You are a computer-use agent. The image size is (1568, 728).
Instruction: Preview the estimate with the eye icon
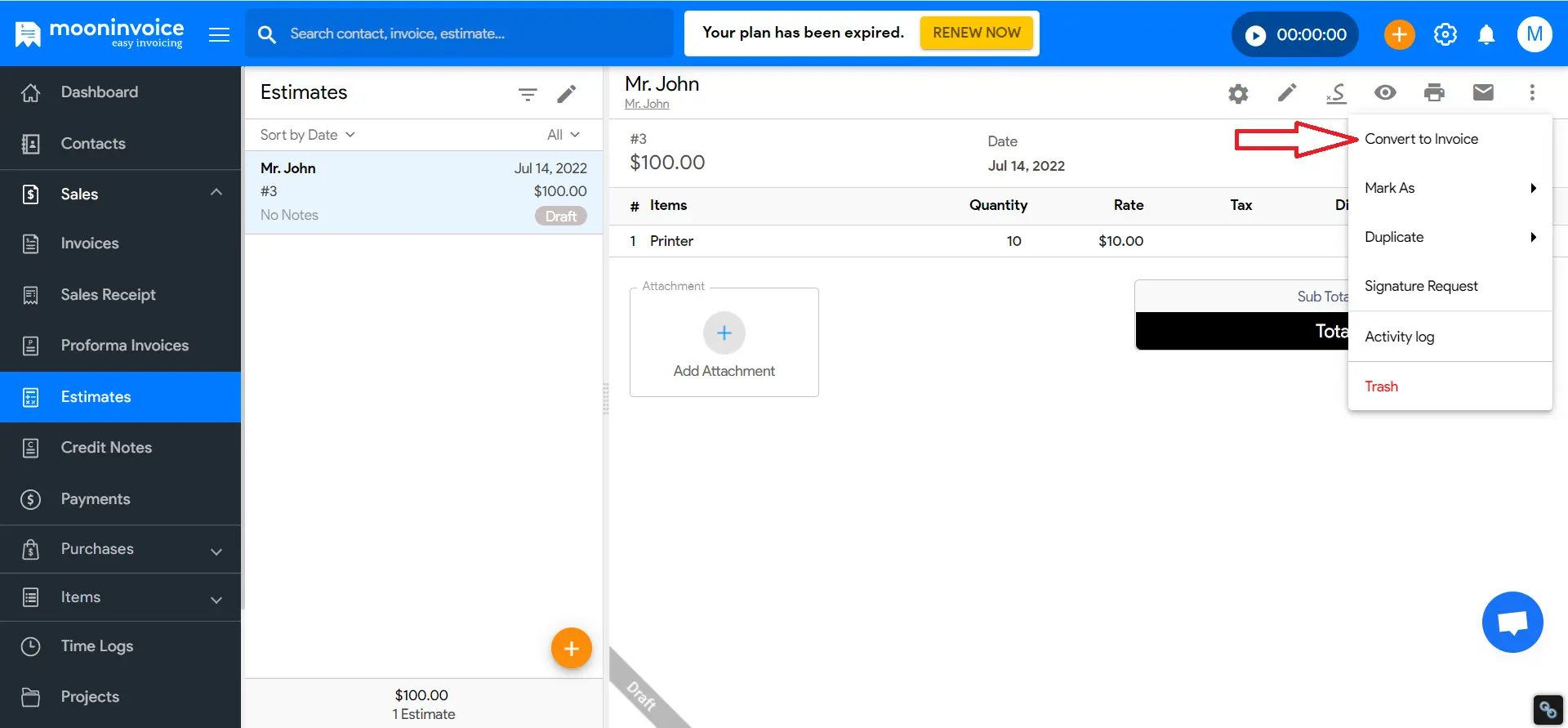(x=1385, y=92)
